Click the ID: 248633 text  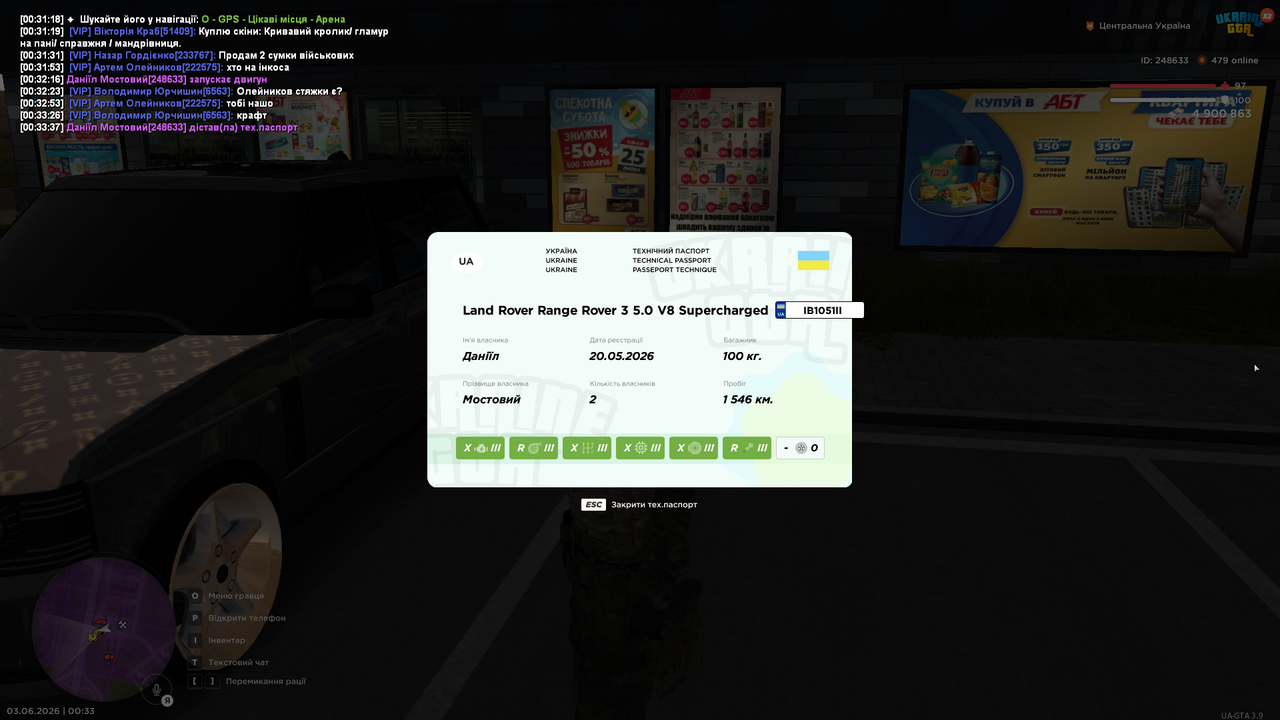(x=1165, y=60)
